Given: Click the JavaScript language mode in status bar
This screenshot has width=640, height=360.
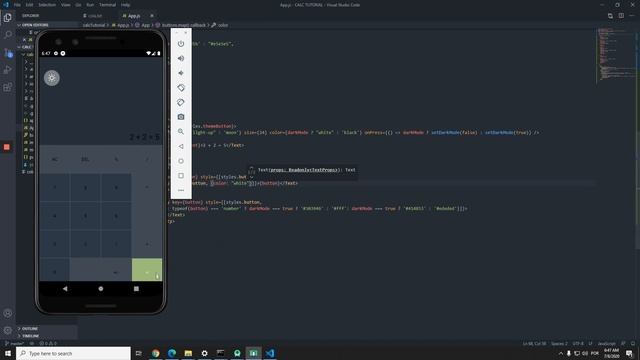Looking at the screenshot, I should click(x=607, y=344).
